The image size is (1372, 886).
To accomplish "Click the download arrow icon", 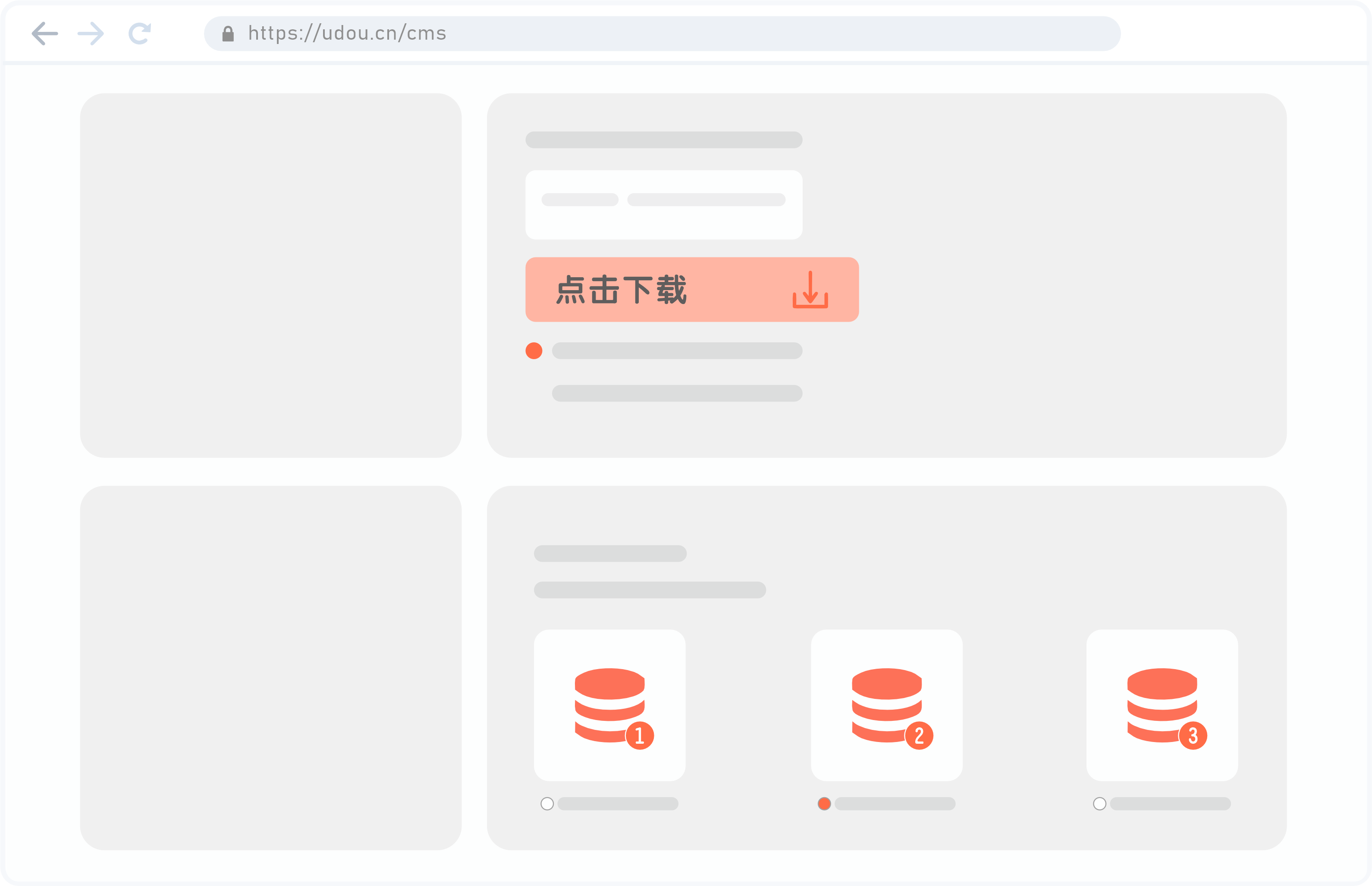I will tap(810, 289).
